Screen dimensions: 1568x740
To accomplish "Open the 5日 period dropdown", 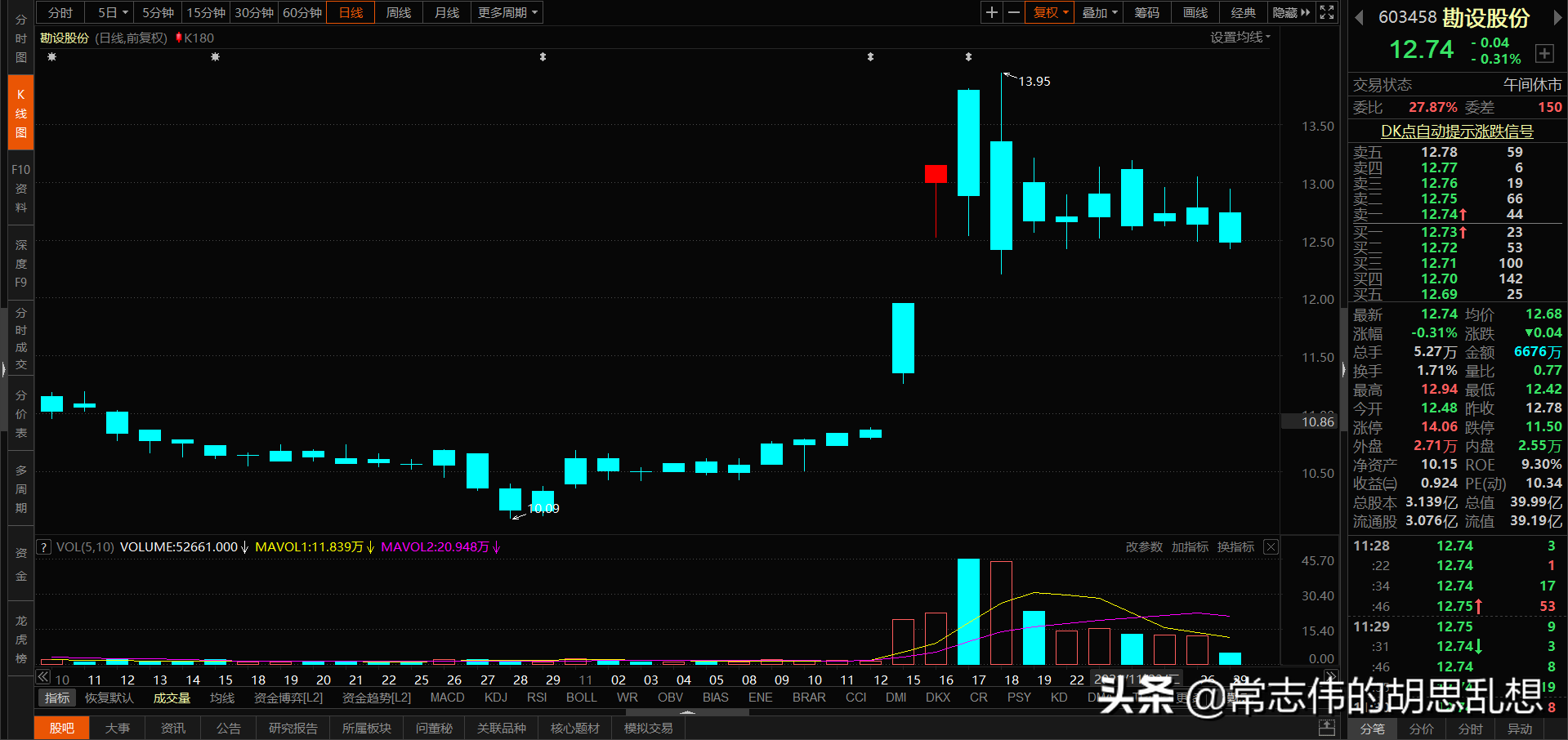I will (112, 12).
